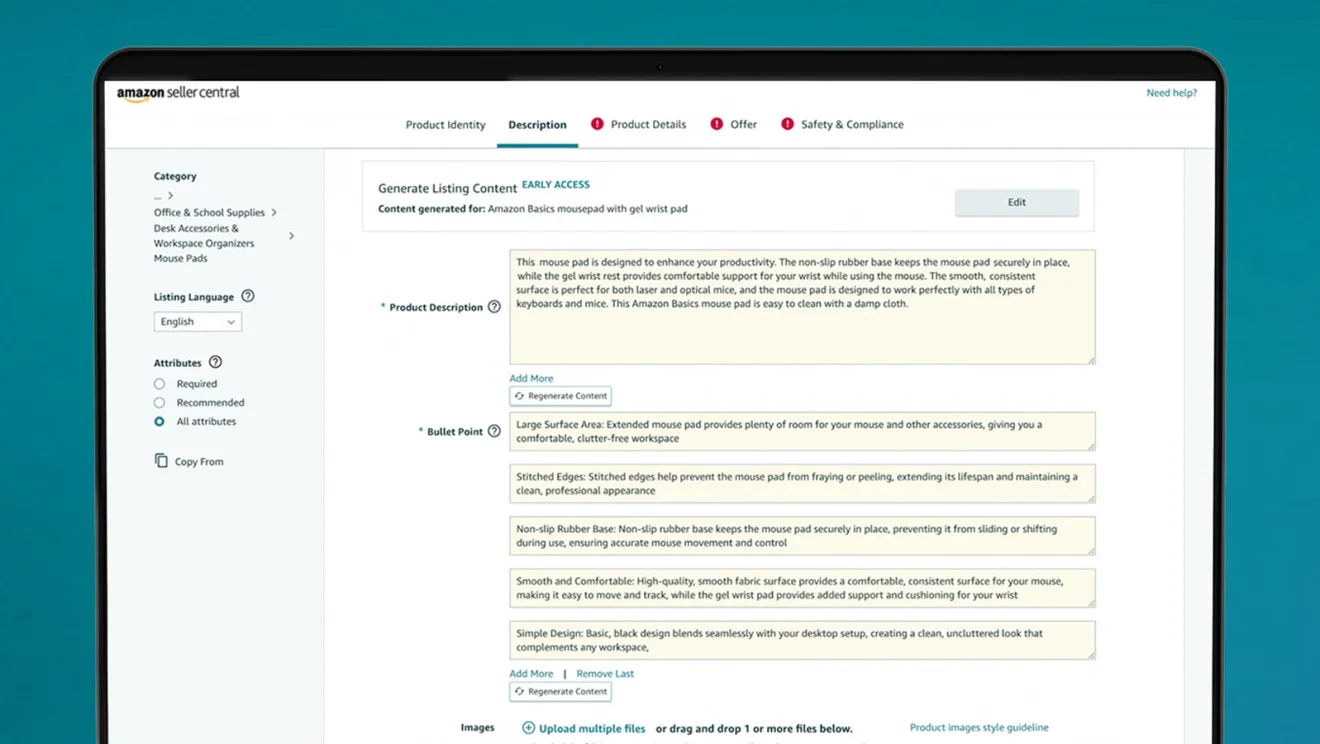Click into the Product Description text area
This screenshot has width=1320, height=744.
pos(802,307)
